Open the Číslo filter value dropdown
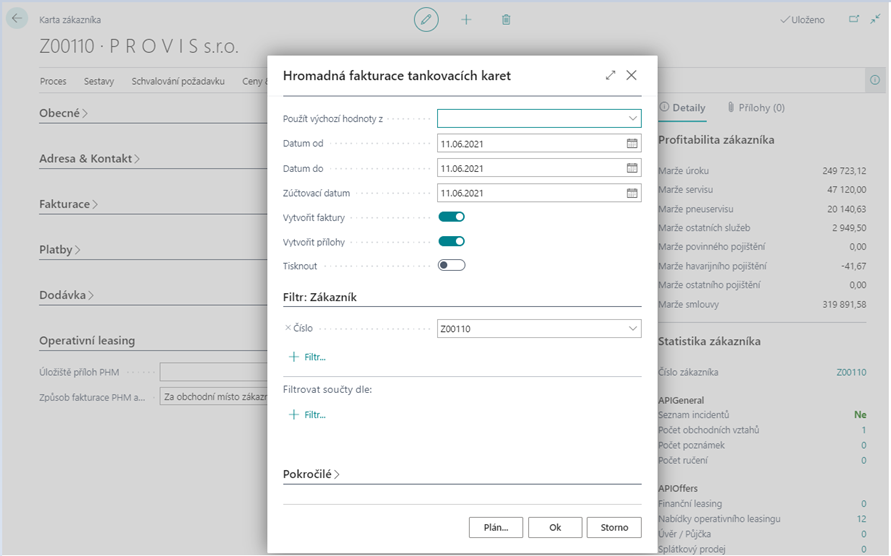Screen dimensions: 891x556 click(x=632, y=328)
